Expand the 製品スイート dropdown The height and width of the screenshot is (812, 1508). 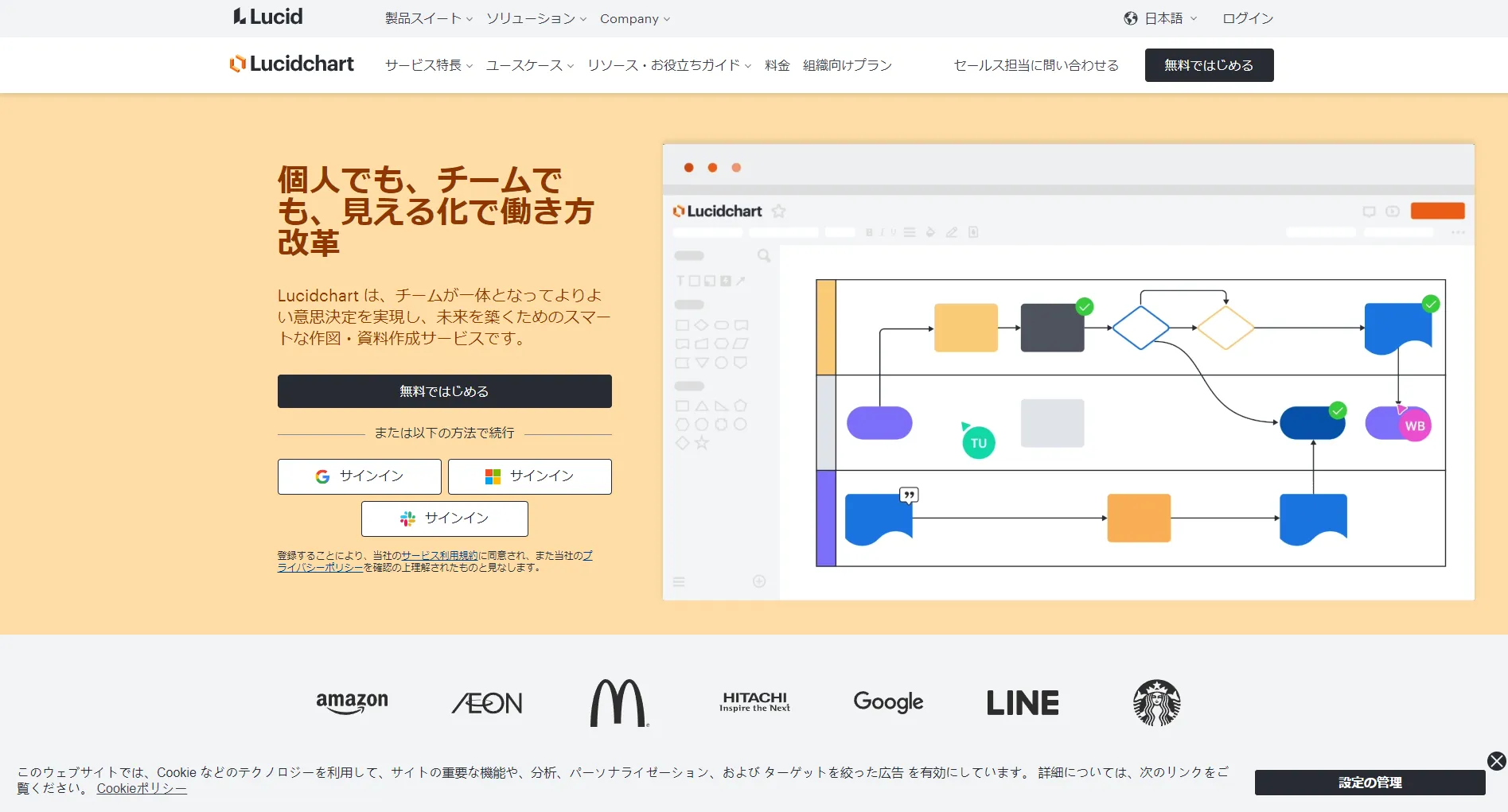coord(429,18)
